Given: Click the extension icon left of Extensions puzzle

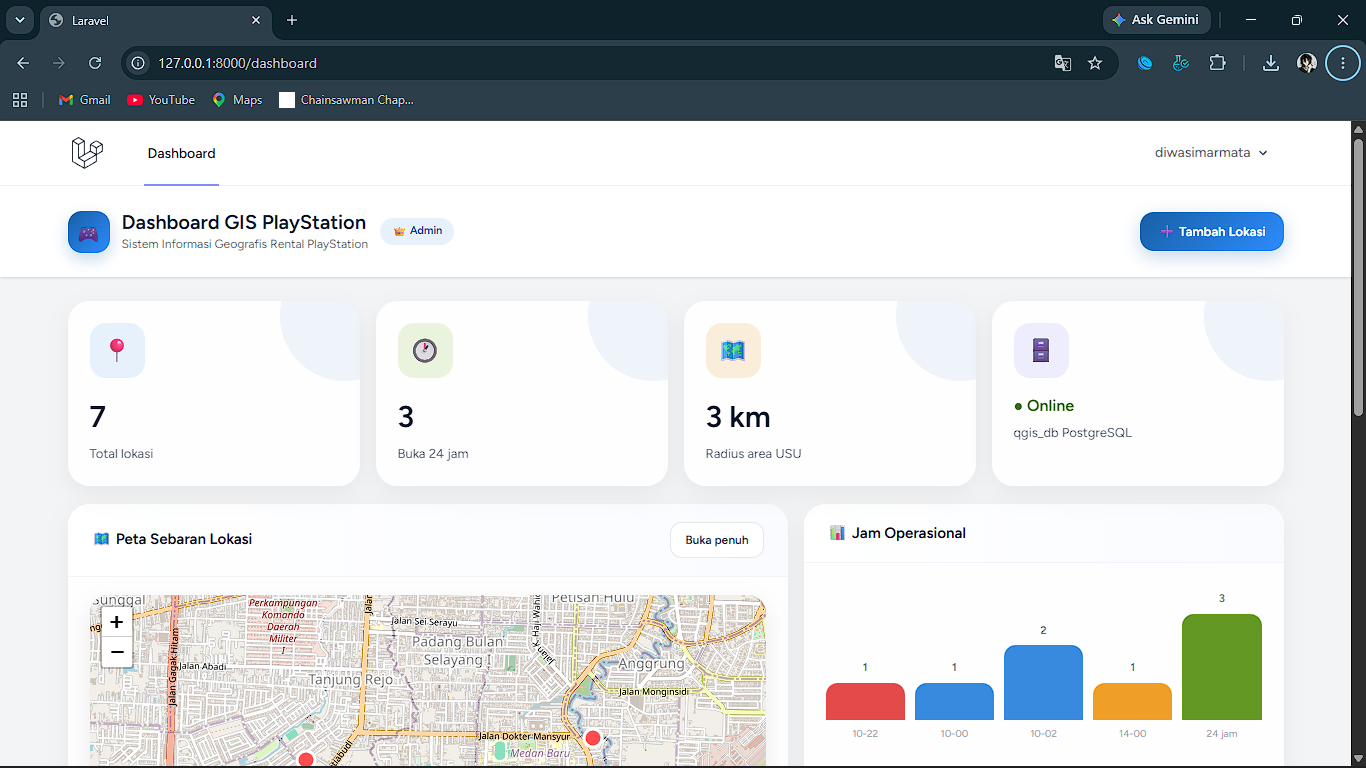Looking at the screenshot, I should (1181, 63).
